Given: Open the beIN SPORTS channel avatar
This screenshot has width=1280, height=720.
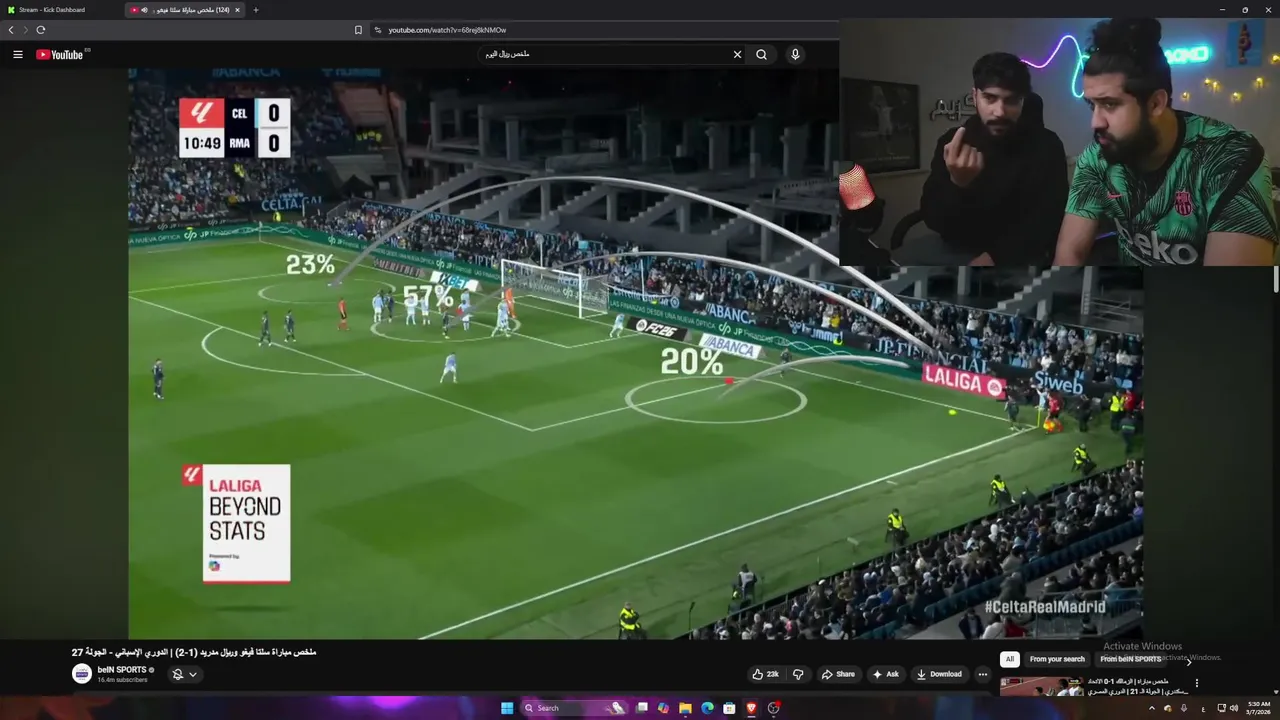Looking at the screenshot, I should tap(82, 674).
